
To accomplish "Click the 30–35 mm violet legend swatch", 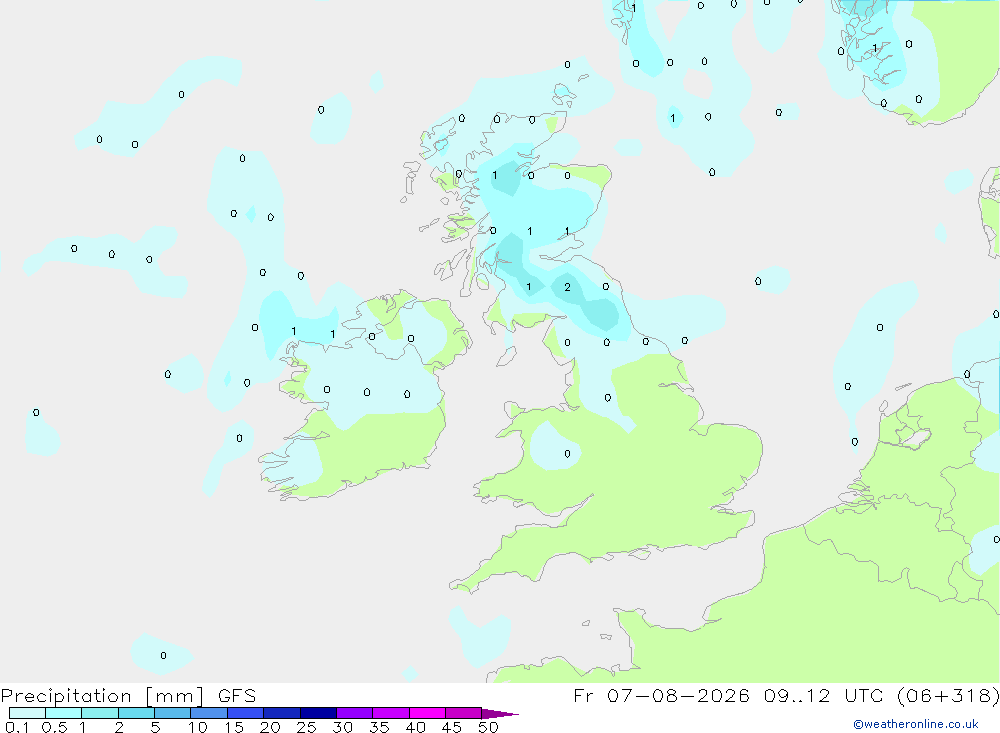I will click(x=355, y=713).
